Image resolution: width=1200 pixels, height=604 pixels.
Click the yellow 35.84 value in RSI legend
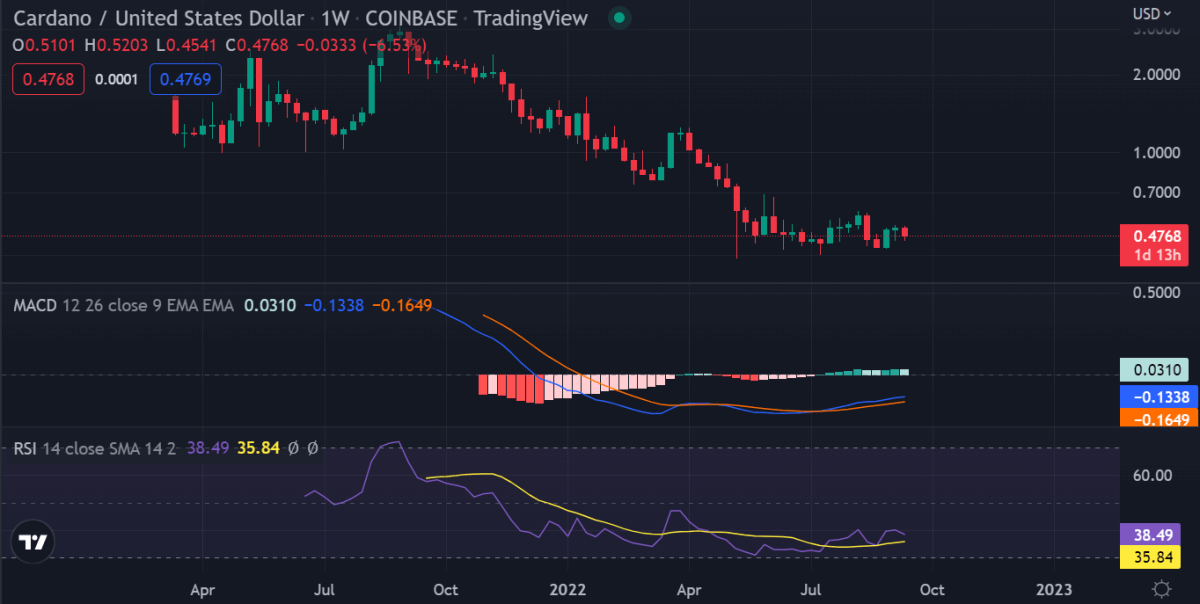point(258,449)
